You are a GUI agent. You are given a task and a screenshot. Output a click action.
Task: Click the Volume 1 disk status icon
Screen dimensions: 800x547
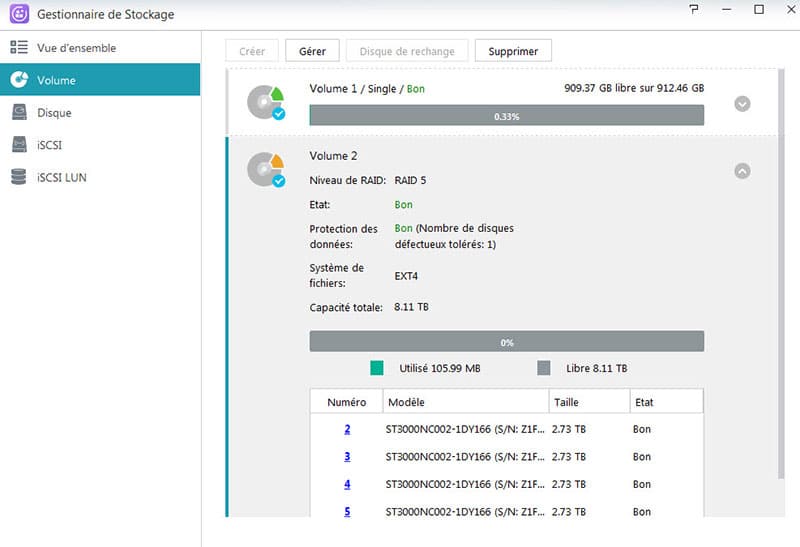pos(266,102)
